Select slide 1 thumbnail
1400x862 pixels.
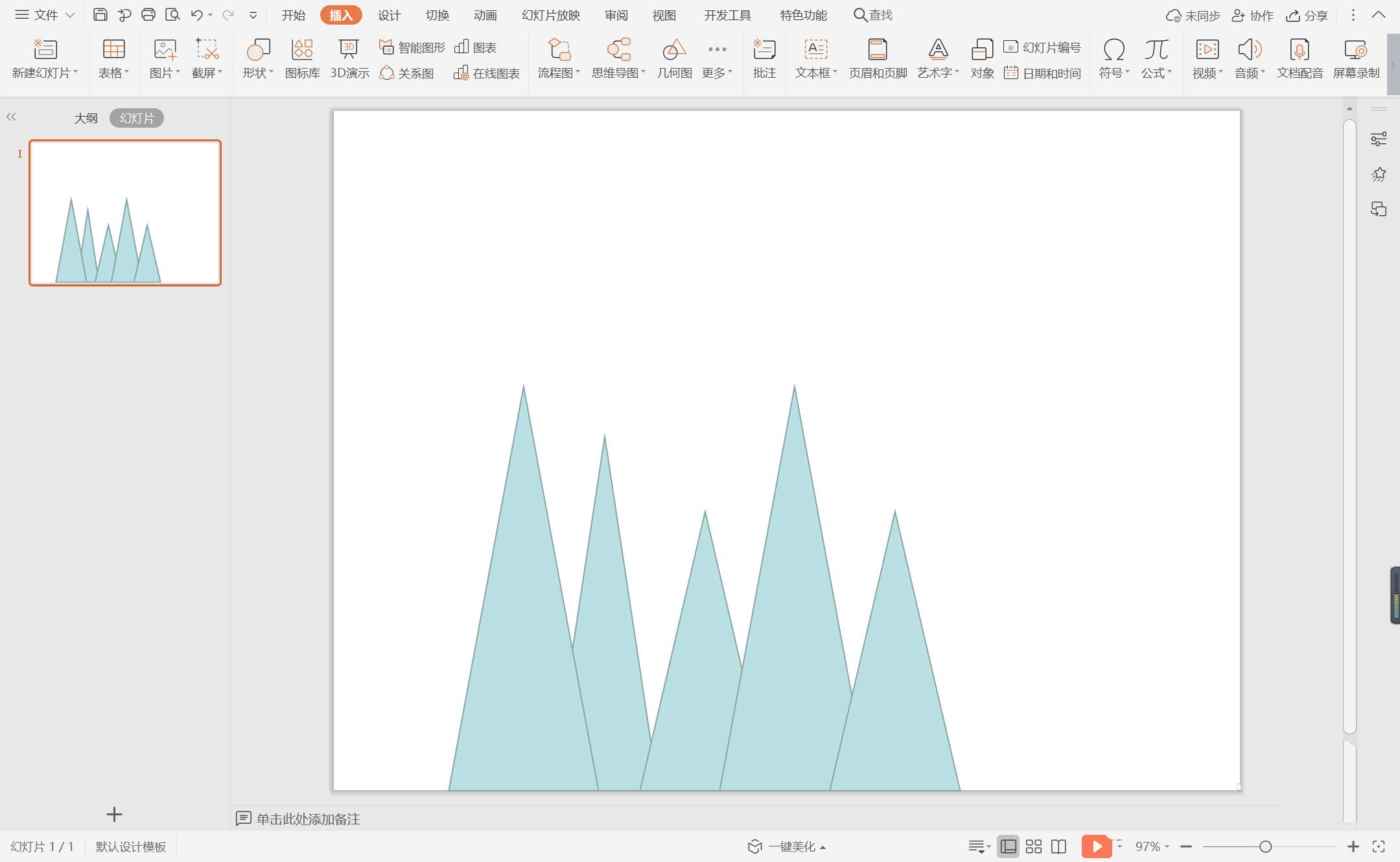[125, 213]
